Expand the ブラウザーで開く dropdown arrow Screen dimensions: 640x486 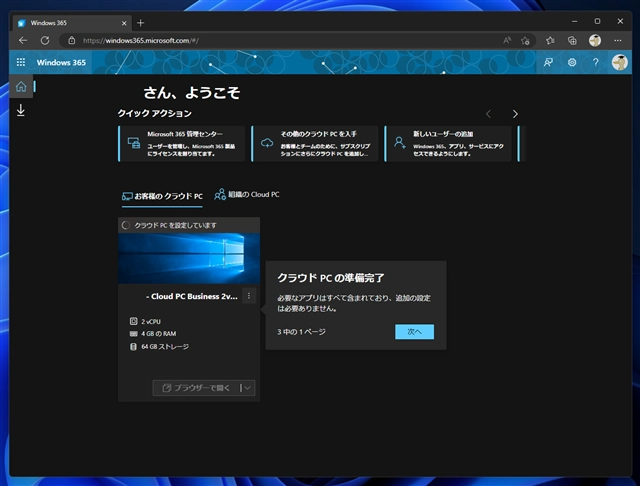click(x=247, y=388)
